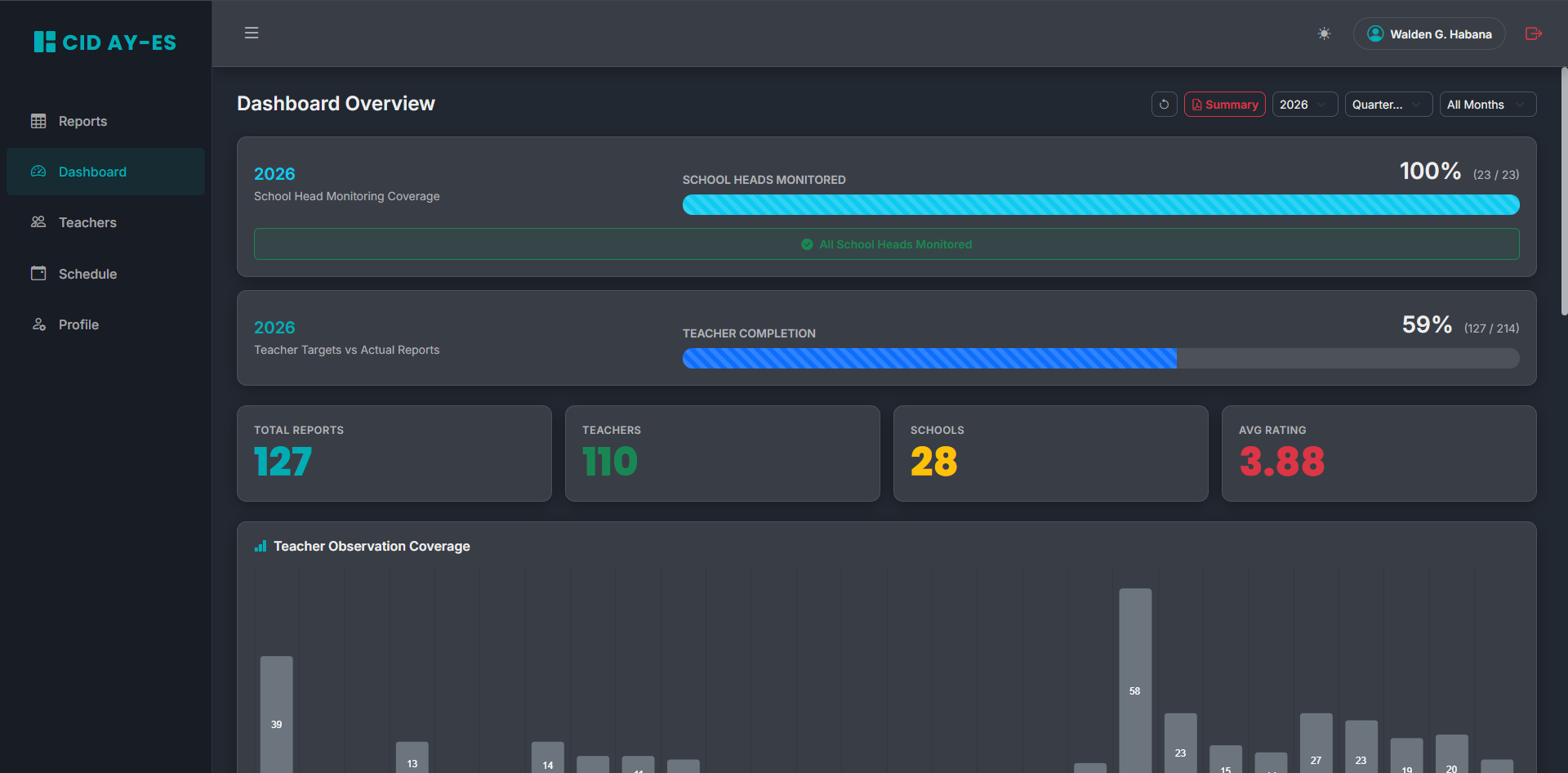
Task: Click the chart bar labeled 14
Action: click(x=547, y=757)
